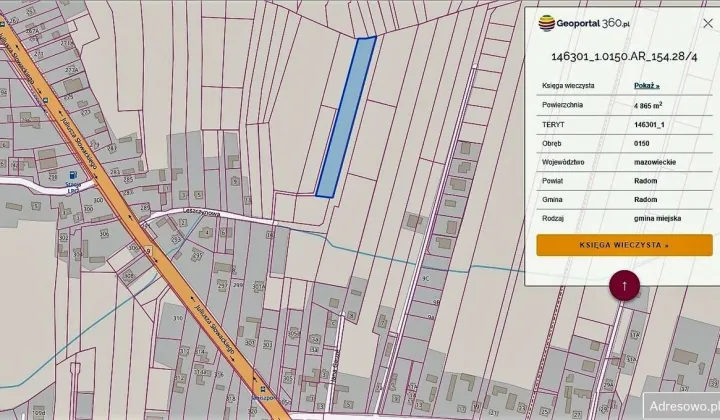The height and width of the screenshot is (420, 720).
Task: Click the Obręb value 0150
Action: point(641,144)
